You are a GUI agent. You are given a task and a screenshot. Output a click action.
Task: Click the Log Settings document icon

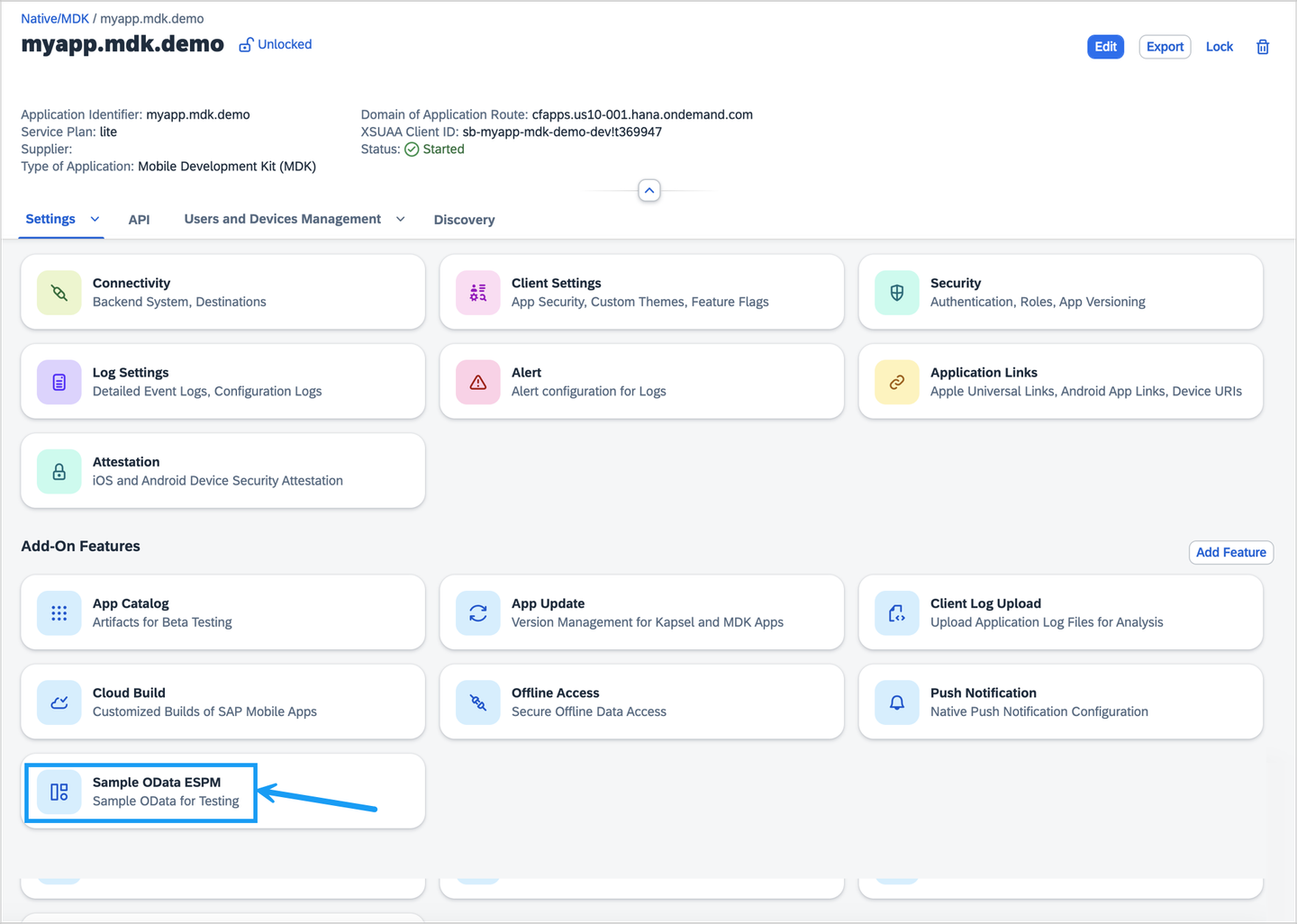[x=59, y=382]
